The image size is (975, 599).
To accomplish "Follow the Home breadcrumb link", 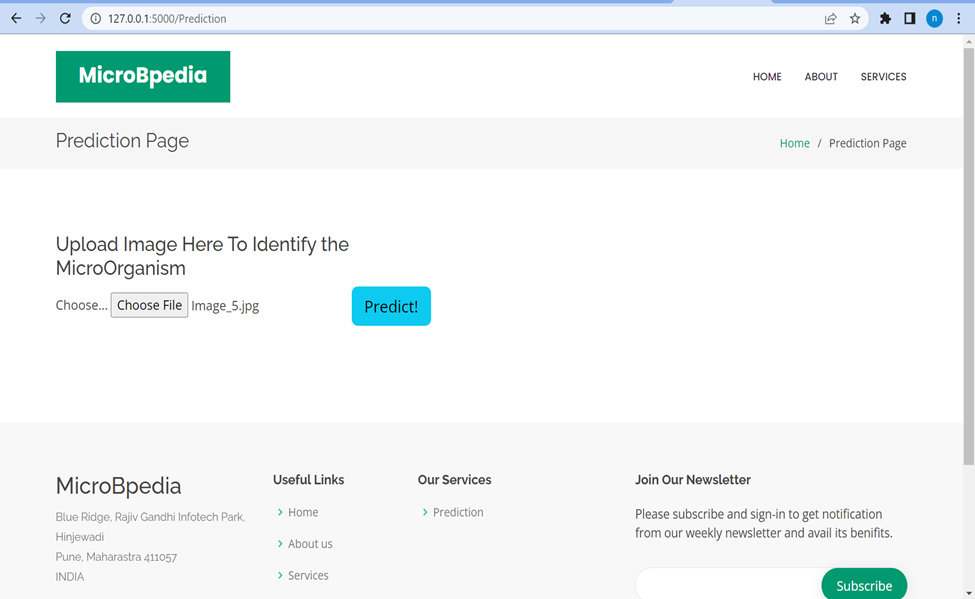I will coord(794,143).
